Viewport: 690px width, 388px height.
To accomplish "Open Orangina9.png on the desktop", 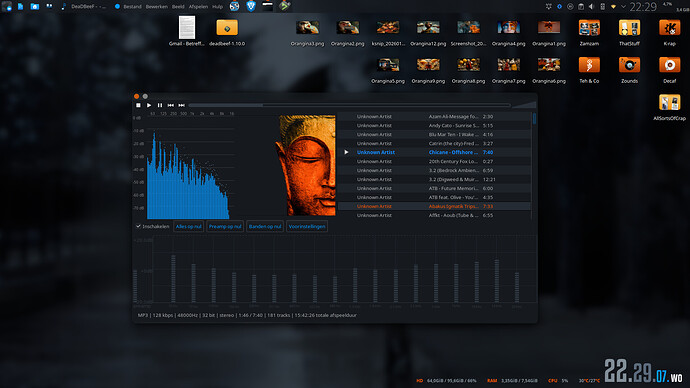I will pyautogui.click(x=428, y=70).
